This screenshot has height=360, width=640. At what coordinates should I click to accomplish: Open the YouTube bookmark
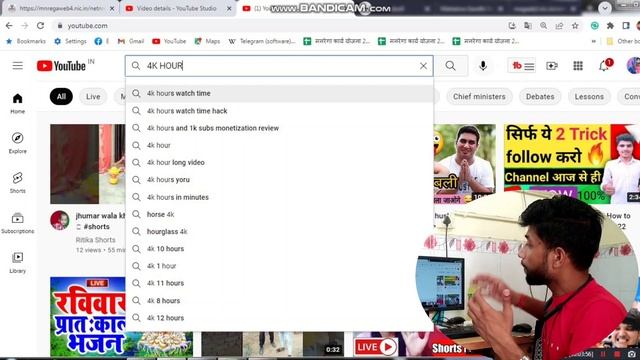click(169, 41)
